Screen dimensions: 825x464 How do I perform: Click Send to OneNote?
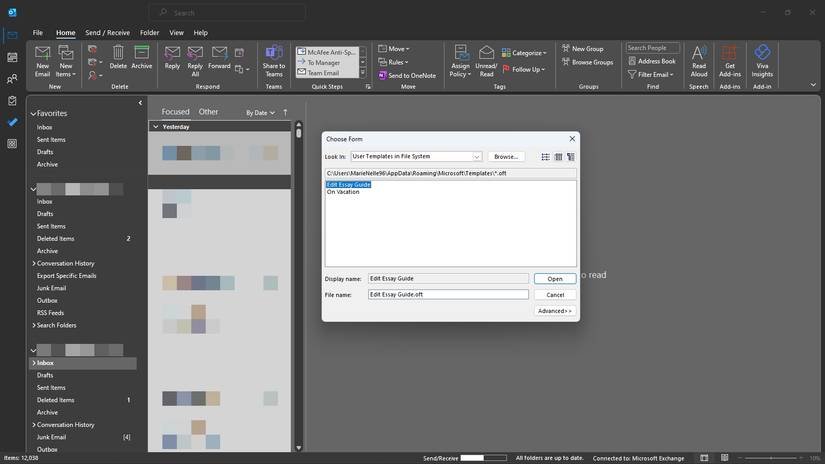[x=407, y=75]
